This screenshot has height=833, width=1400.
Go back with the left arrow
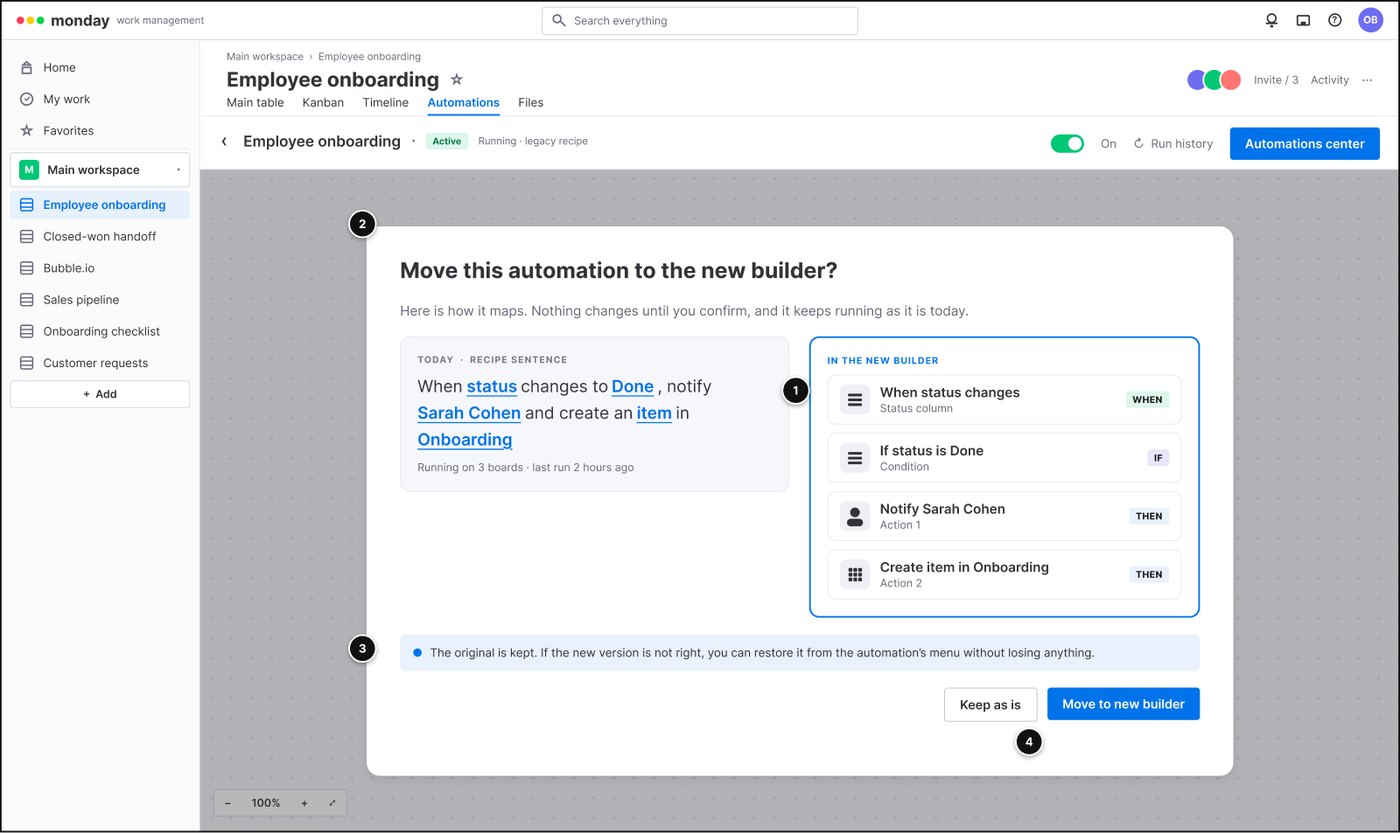pyautogui.click(x=224, y=142)
